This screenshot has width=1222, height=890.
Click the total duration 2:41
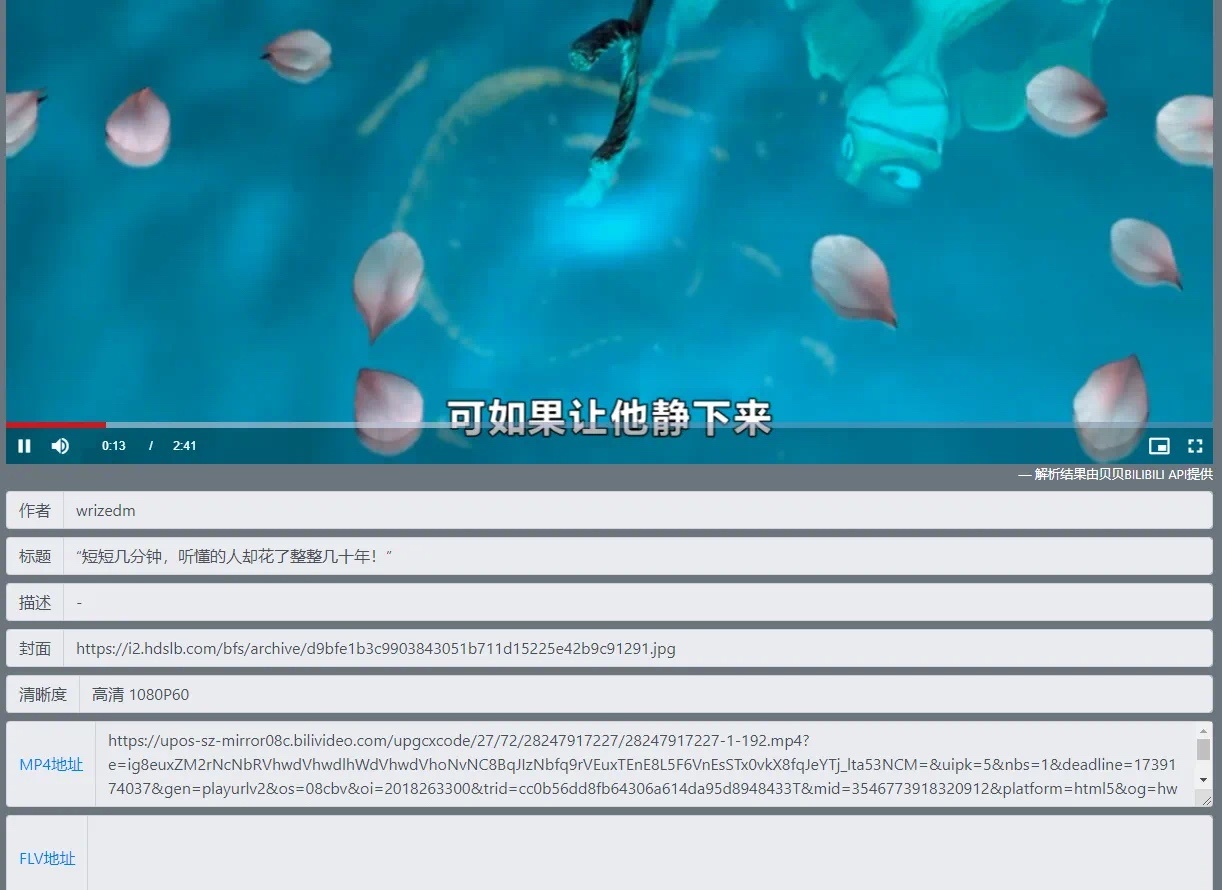pyautogui.click(x=184, y=446)
